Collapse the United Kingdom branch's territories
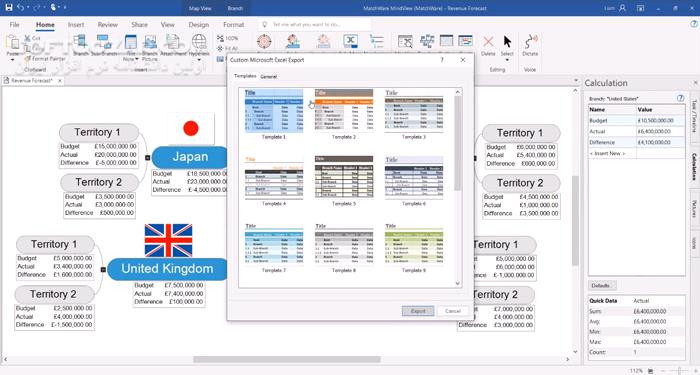The width and height of the screenshot is (700, 375). (103, 269)
